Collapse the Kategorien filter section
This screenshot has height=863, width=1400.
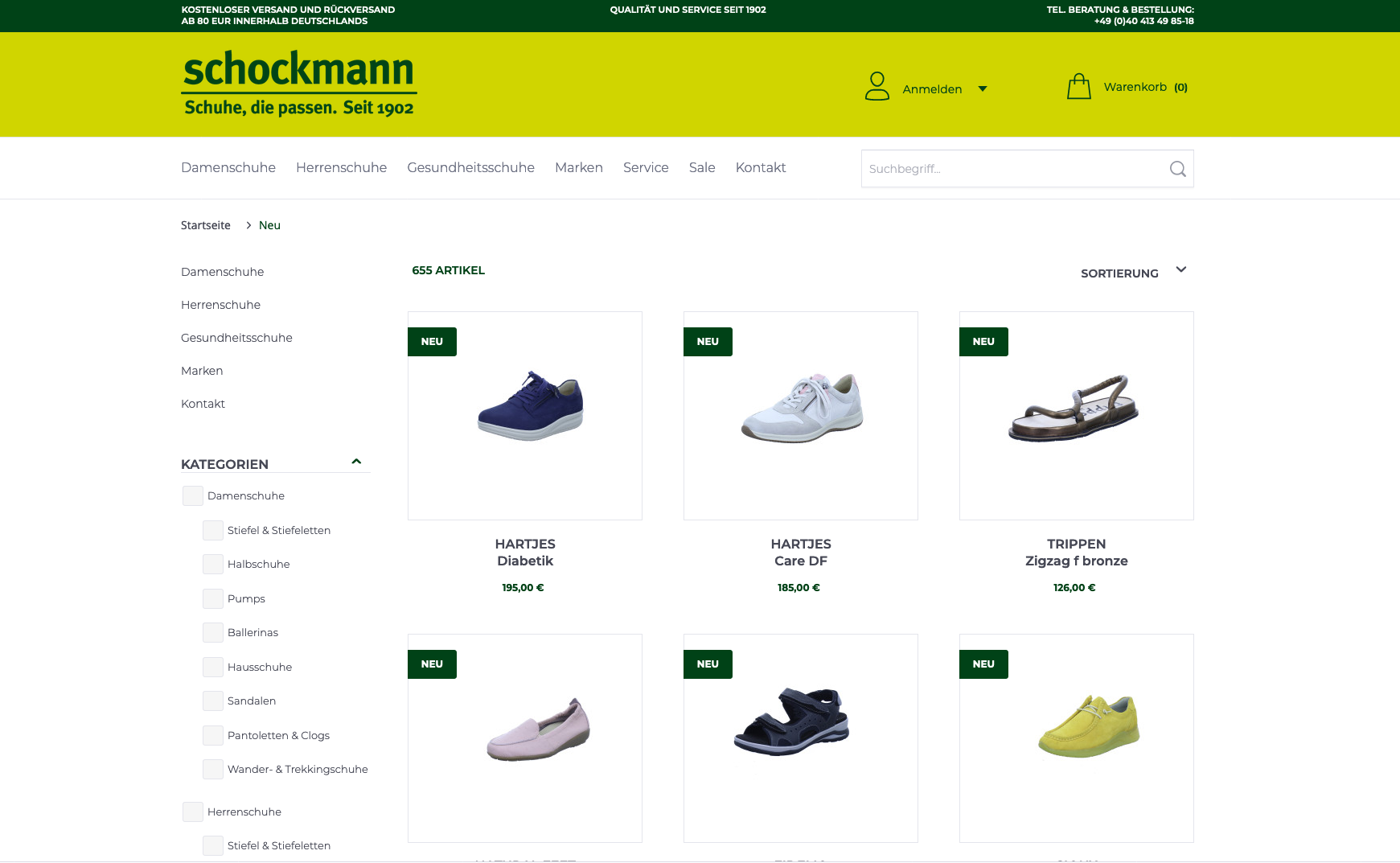(x=356, y=462)
